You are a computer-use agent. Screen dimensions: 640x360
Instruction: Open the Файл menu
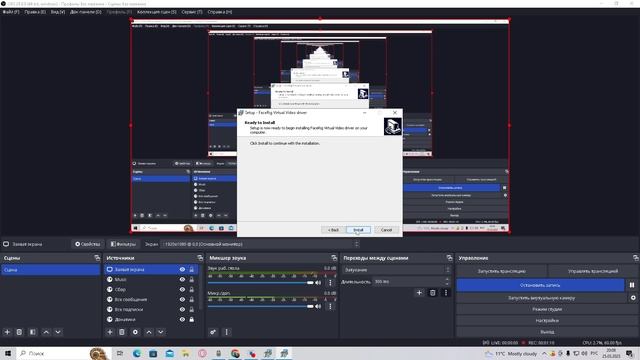(x=11, y=12)
